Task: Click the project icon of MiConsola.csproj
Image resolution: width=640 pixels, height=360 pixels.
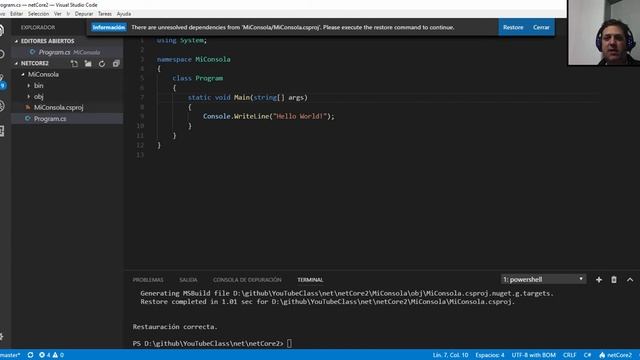Action: click(28, 107)
